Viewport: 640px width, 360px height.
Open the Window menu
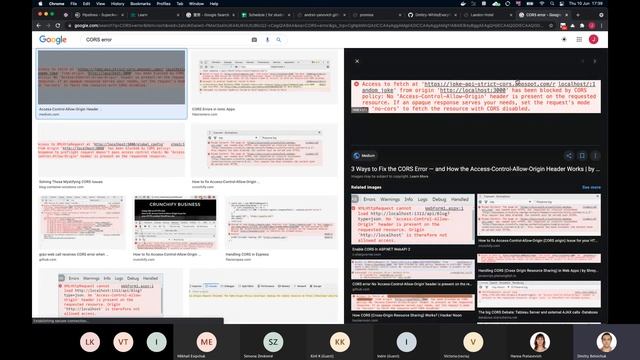(x=196, y=4)
